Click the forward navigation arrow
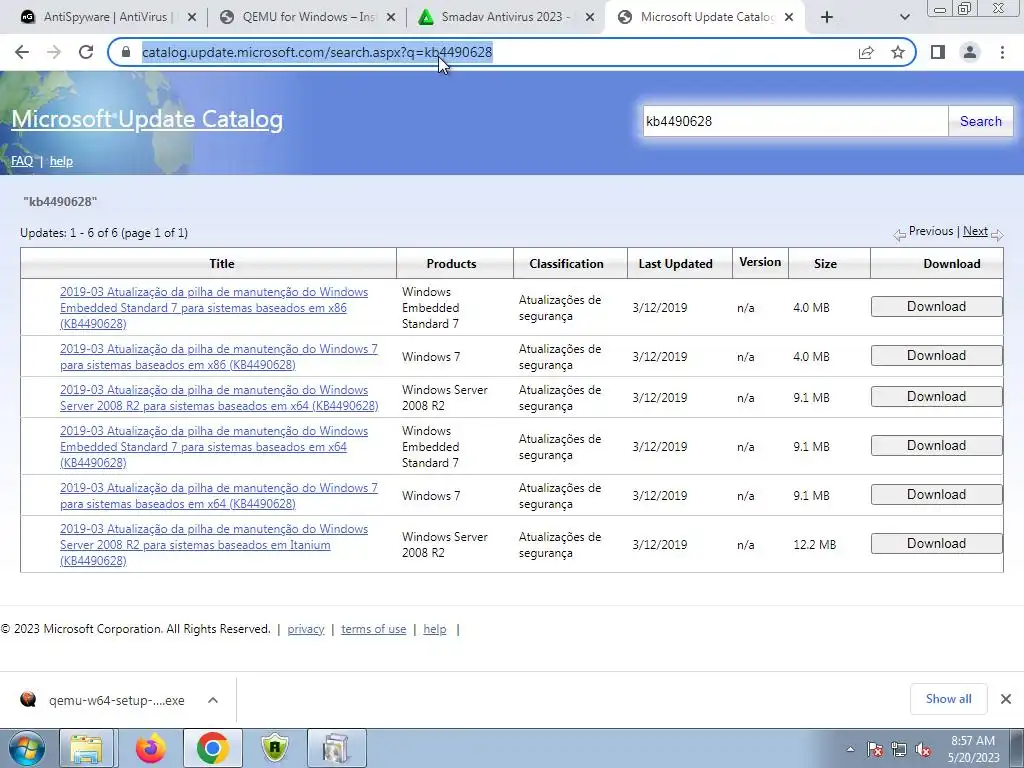 54,52
